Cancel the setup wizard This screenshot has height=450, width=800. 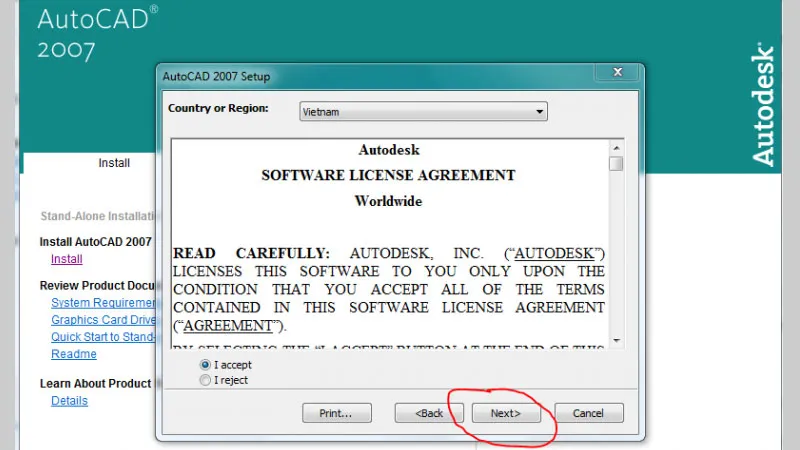pos(587,413)
